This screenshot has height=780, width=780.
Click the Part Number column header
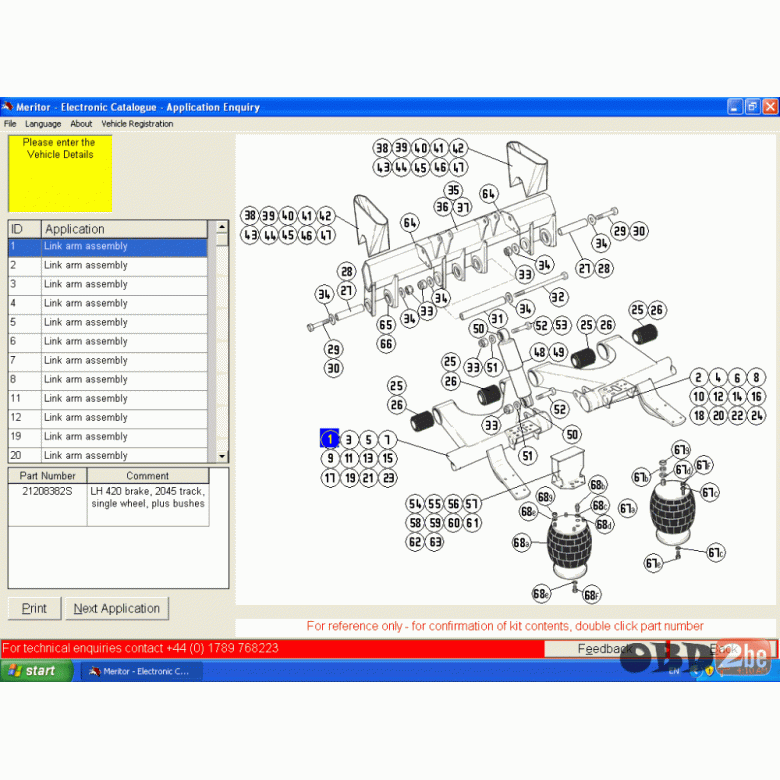click(x=47, y=476)
